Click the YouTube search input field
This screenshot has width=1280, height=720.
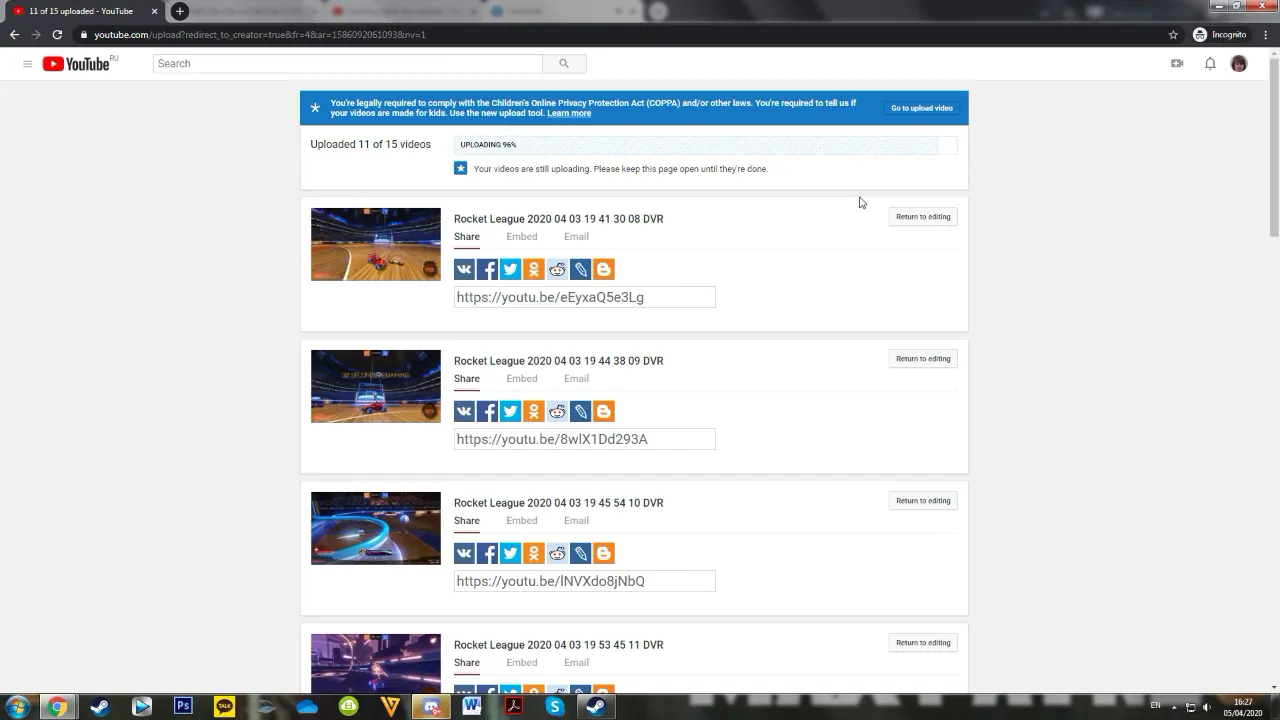348,63
